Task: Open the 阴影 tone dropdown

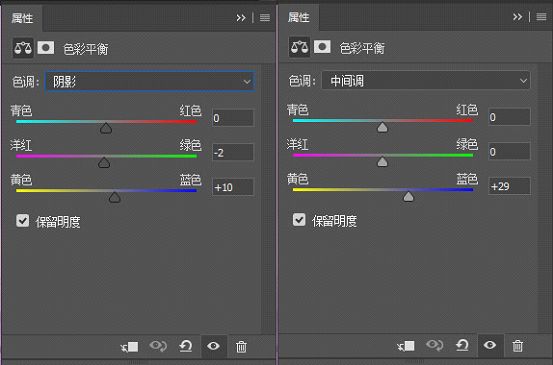Action: pos(150,81)
